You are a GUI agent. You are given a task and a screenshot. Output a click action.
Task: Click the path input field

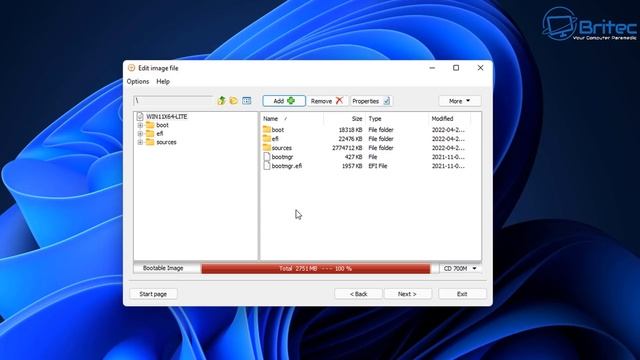[x=173, y=100]
